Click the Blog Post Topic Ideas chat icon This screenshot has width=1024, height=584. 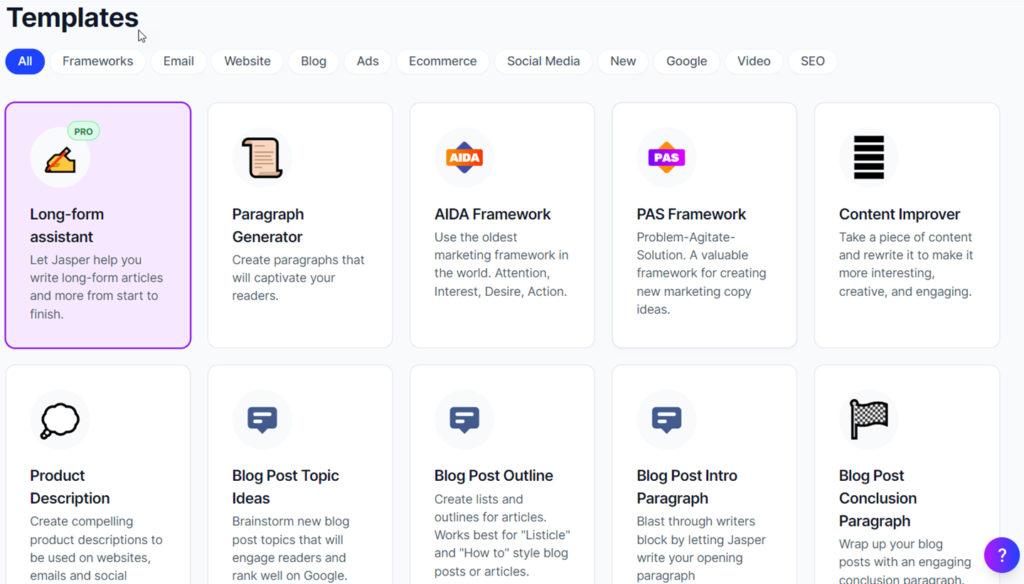(x=262, y=419)
